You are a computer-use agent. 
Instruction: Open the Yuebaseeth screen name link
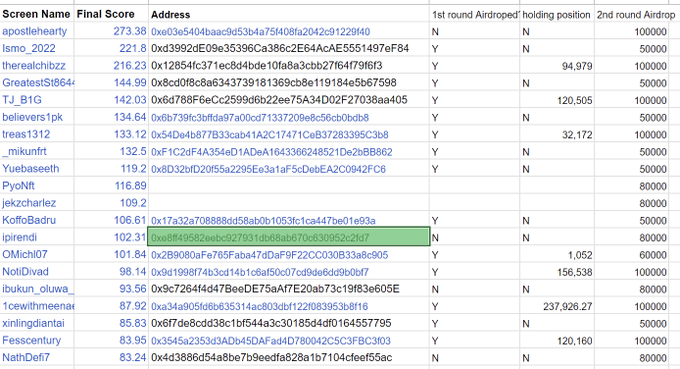(x=30, y=169)
